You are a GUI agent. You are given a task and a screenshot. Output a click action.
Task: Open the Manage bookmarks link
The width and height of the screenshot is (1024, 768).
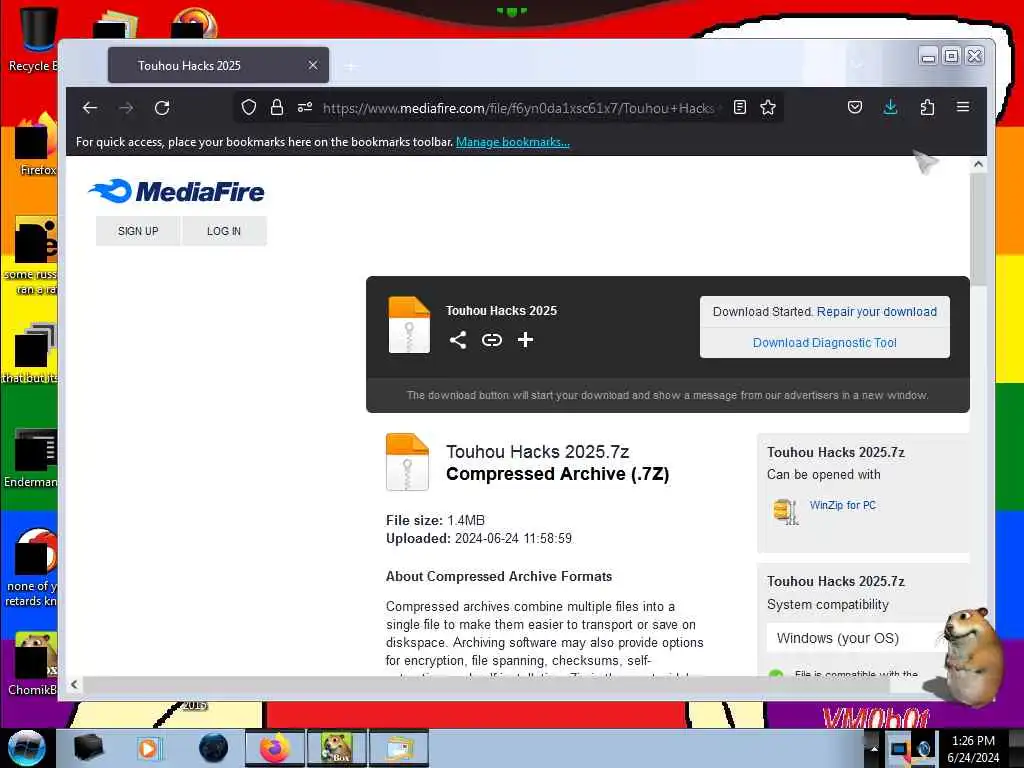coord(513,142)
